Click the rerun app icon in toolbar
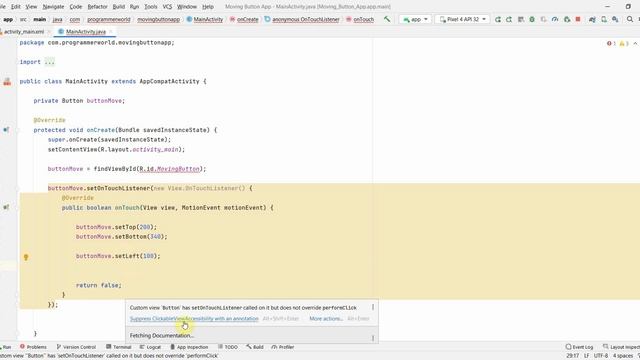This screenshot has width=640, height=360. tap(498, 19)
